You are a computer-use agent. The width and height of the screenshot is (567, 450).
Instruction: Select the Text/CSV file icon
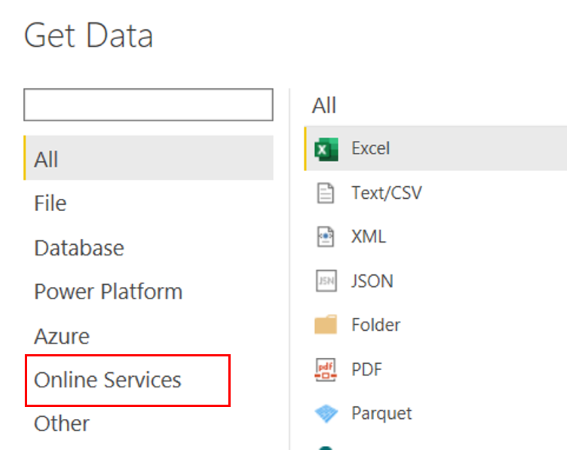(325, 193)
